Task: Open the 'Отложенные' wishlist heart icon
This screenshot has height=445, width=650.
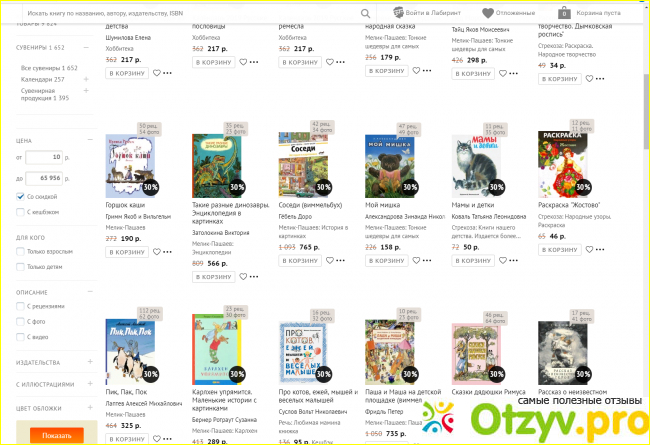Action: coord(488,13)
